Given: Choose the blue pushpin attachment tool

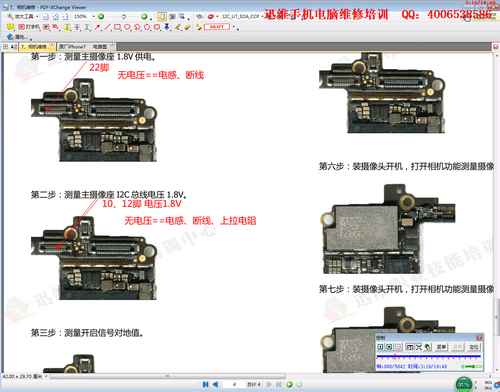Looking at the screenshot, I should coord(167,27).
